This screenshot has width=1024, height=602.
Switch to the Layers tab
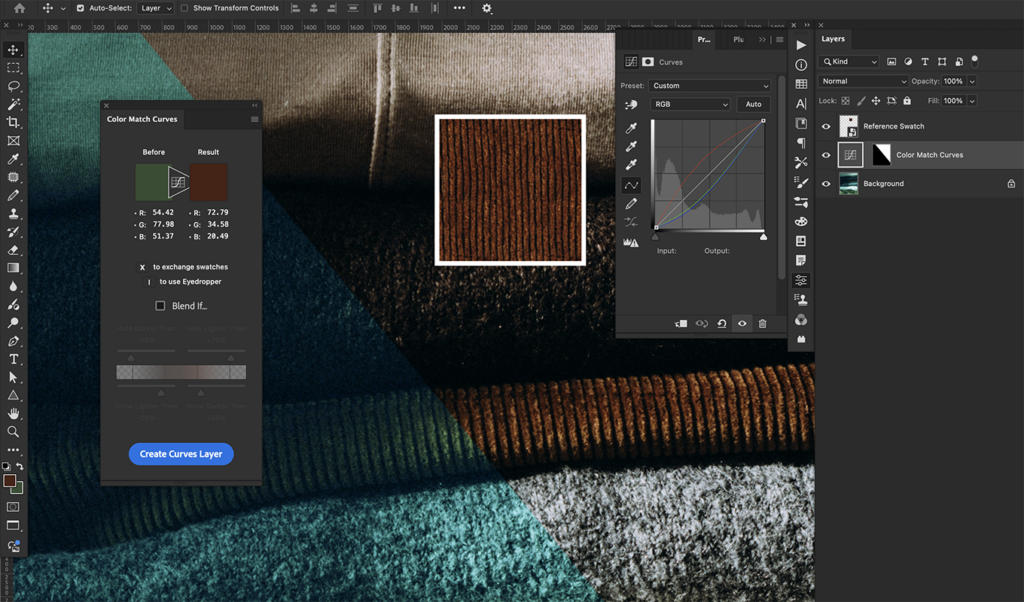(833, 39)
